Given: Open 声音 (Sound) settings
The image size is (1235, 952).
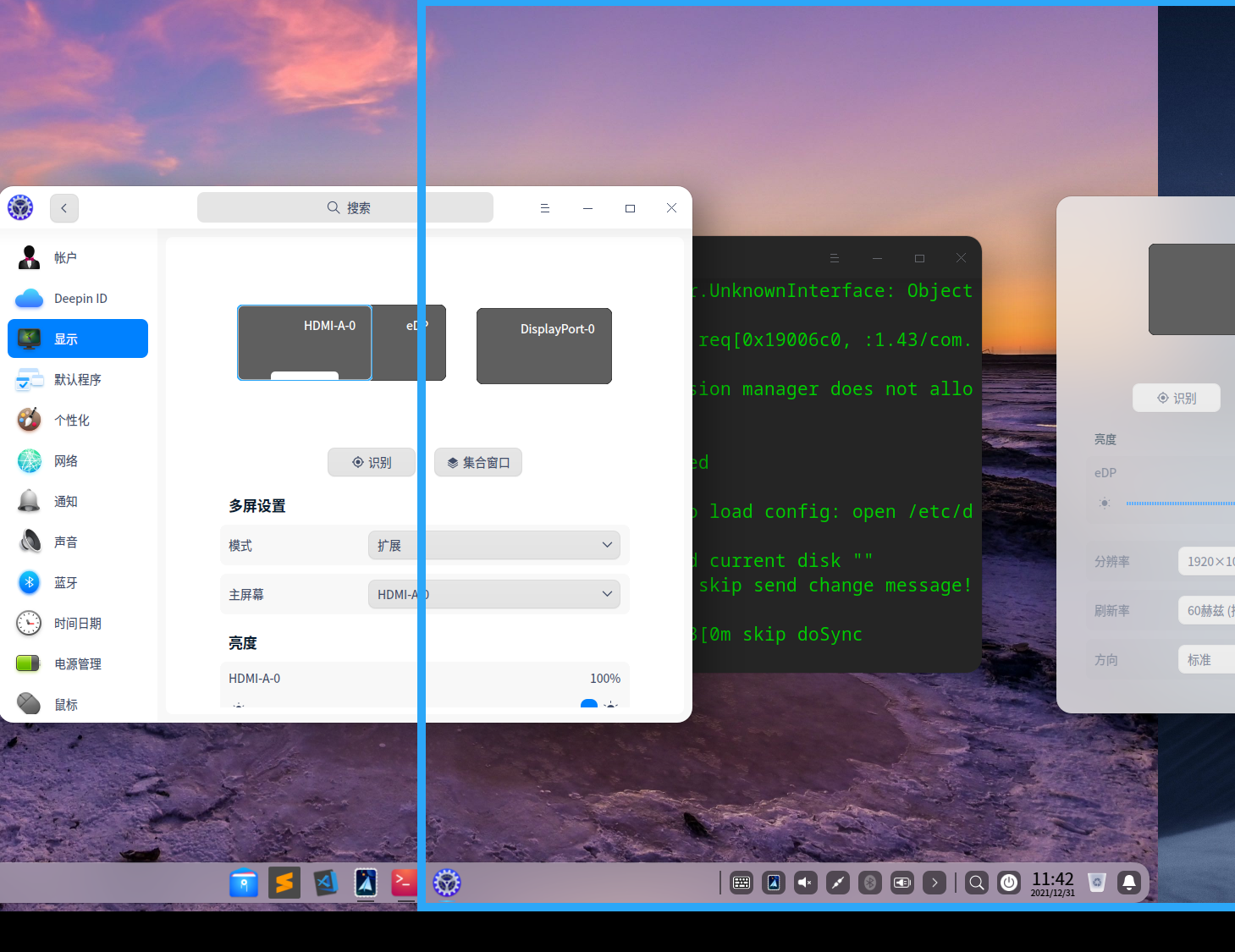Looking at the screenshot, I should pyautogui.click(x=78, y=542).
